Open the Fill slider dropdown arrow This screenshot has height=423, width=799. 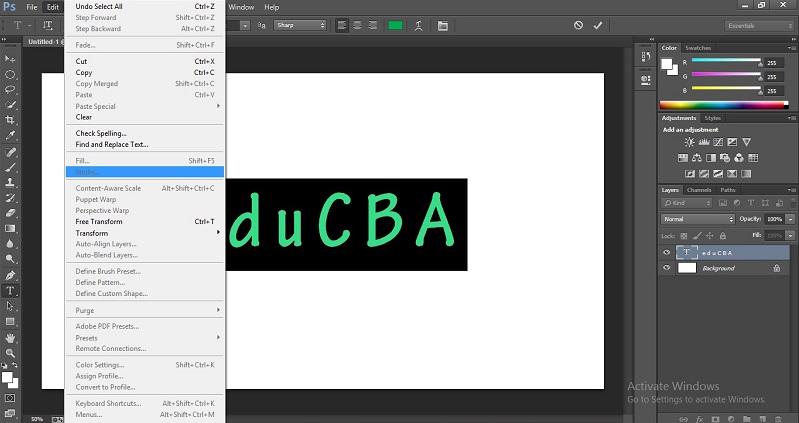(790, 236)
